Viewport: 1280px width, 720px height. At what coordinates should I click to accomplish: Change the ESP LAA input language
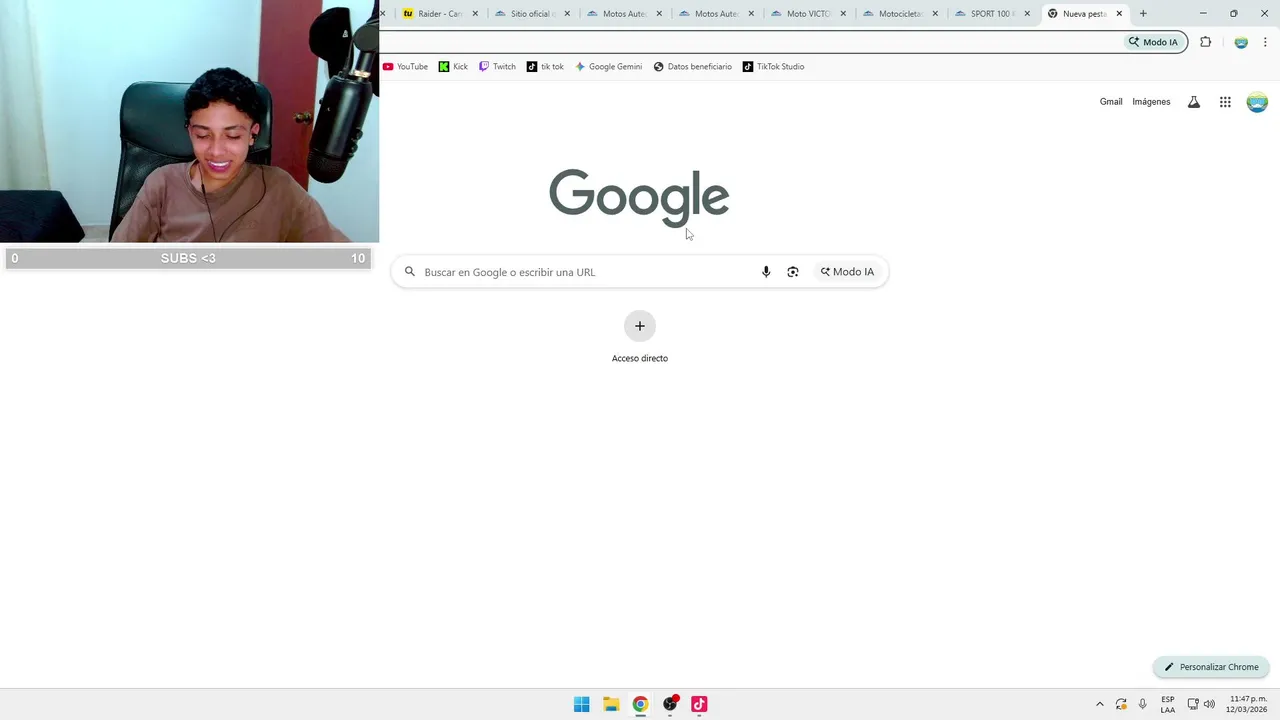(x=1168, y=704)
